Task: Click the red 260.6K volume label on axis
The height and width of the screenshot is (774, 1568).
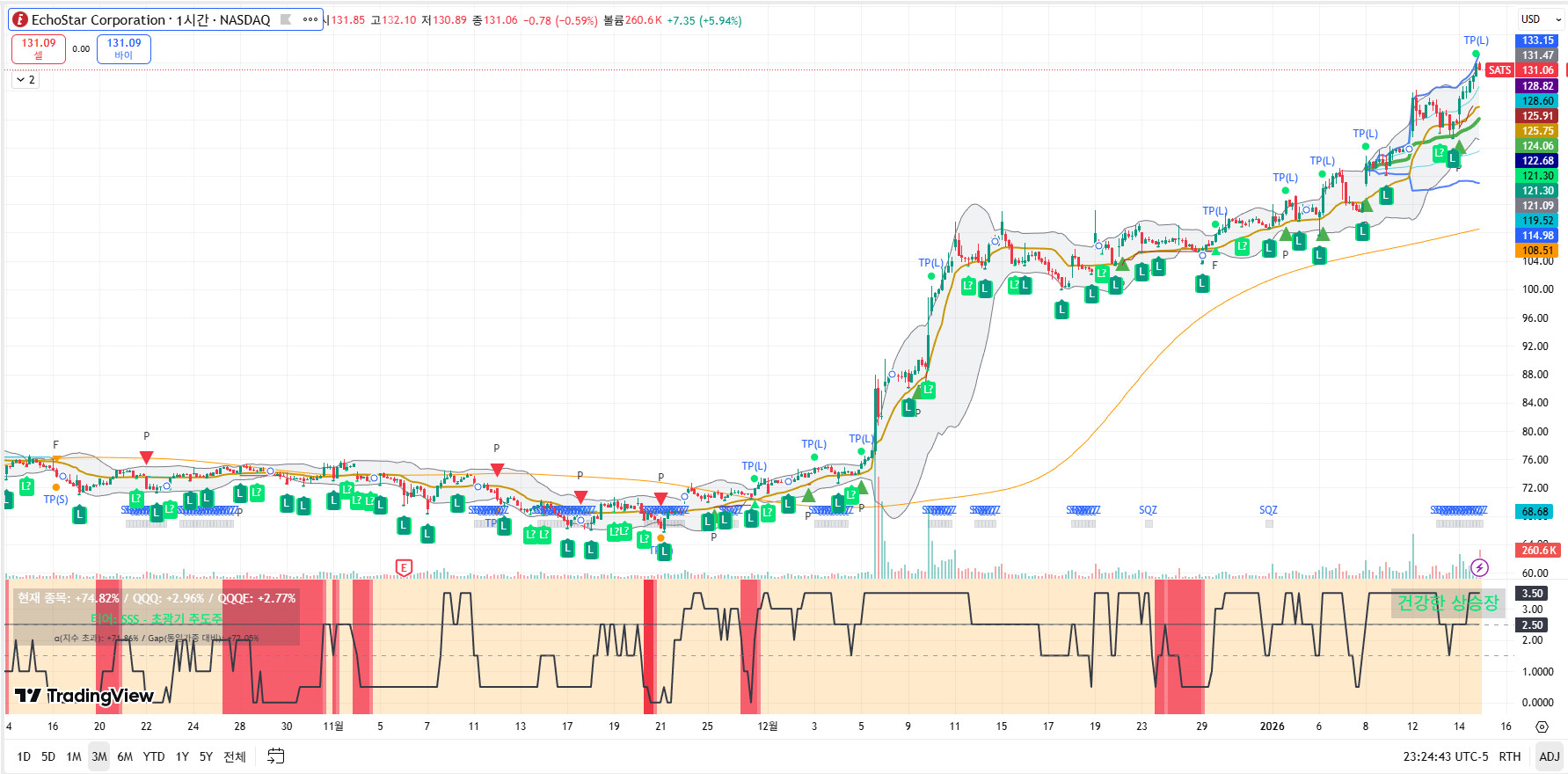Action: click(1538, 551)
